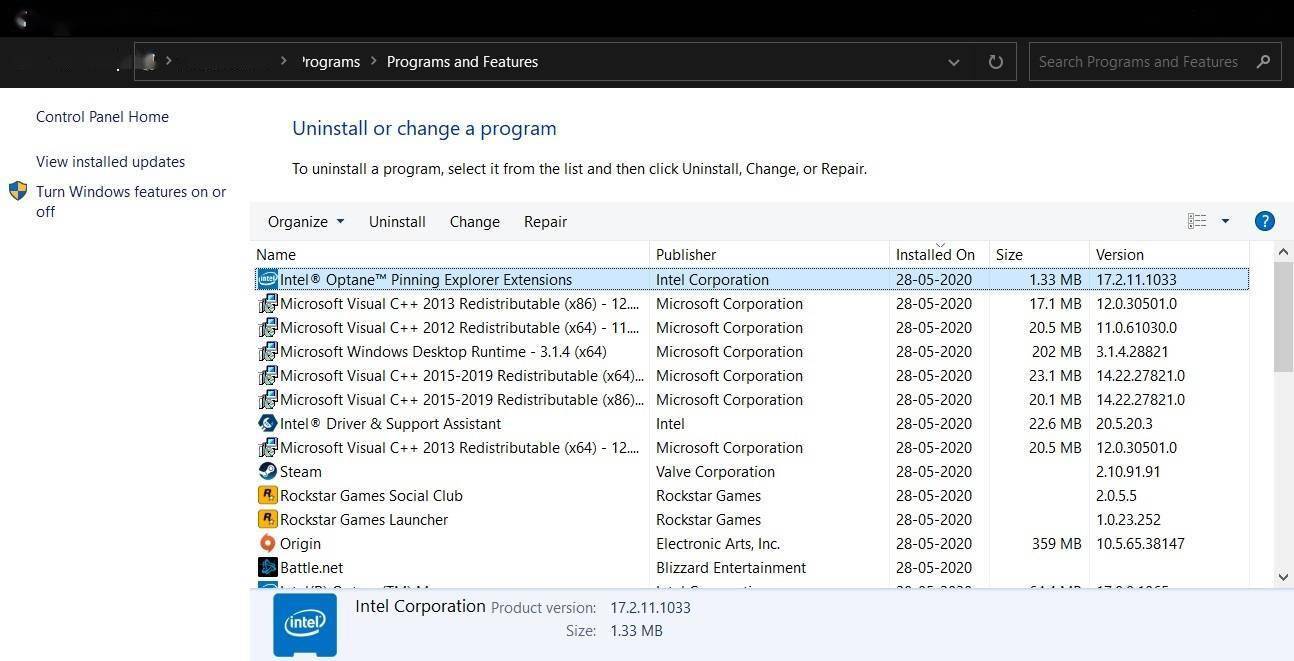
Task: Open the address bar history dropdown
Action: pyautogui.click(x=954, y=62)
